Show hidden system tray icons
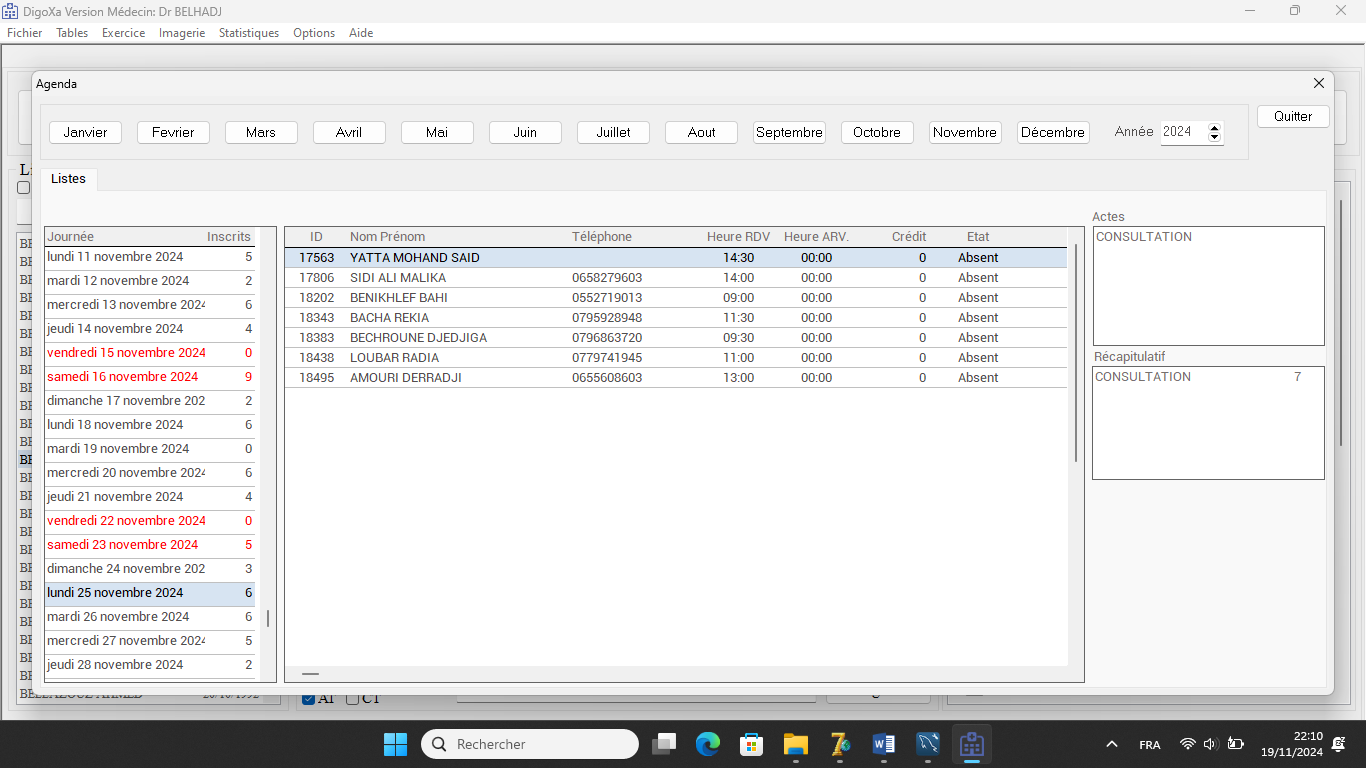This screenshot has width=1366, height=768. [x=1111, y=744]
